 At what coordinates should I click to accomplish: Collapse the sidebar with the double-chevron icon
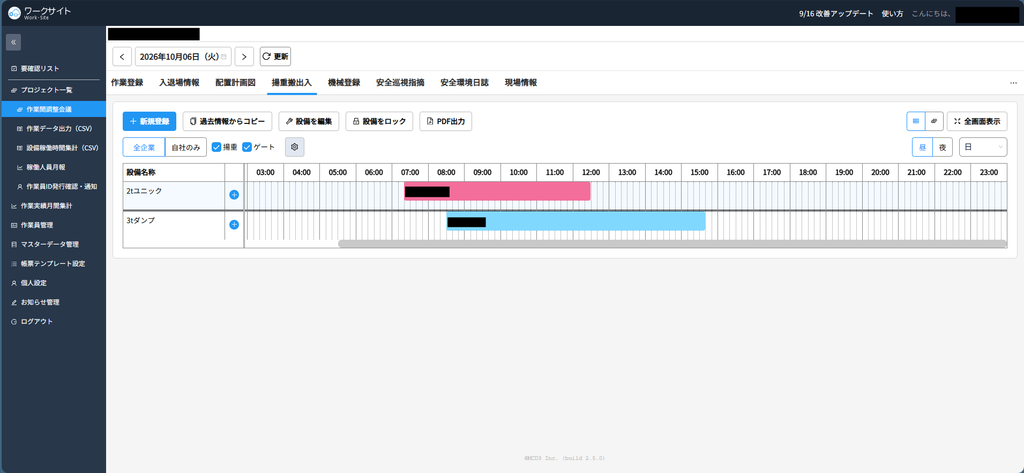pos(13,42)
